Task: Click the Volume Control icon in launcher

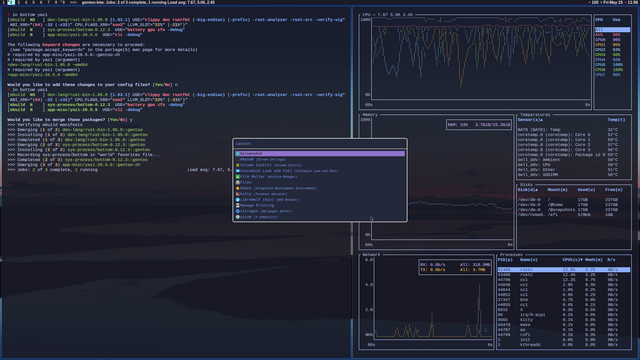Action: [x=238, y=165]
